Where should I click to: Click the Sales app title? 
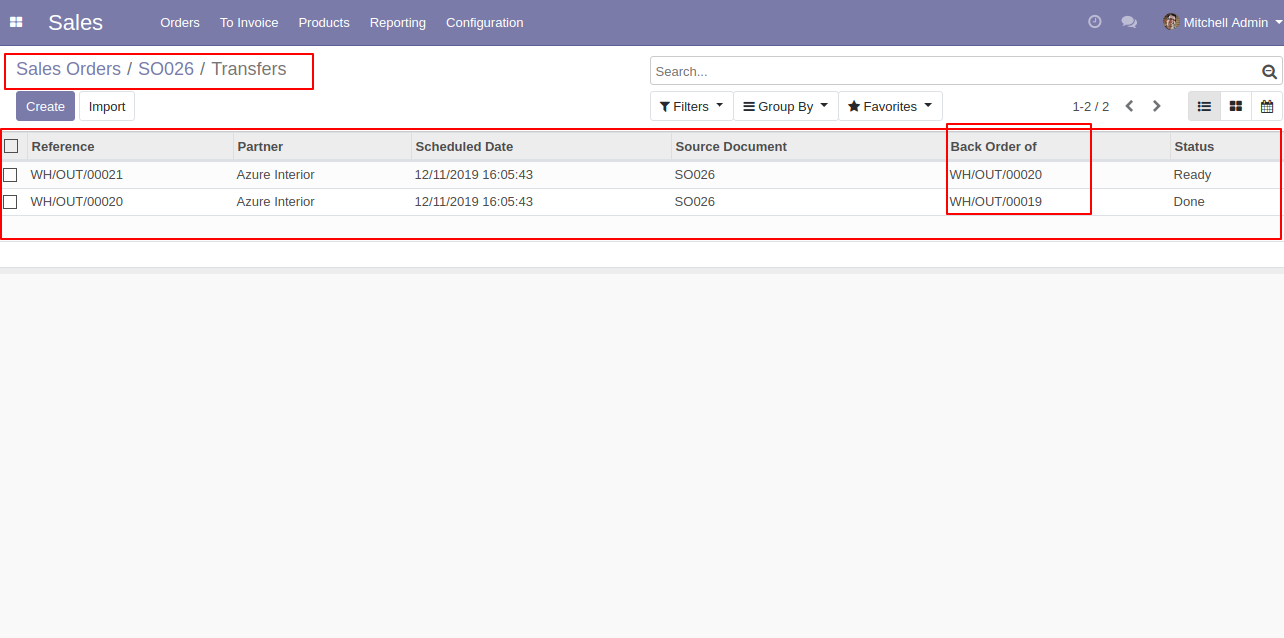[x=75, y=22]
